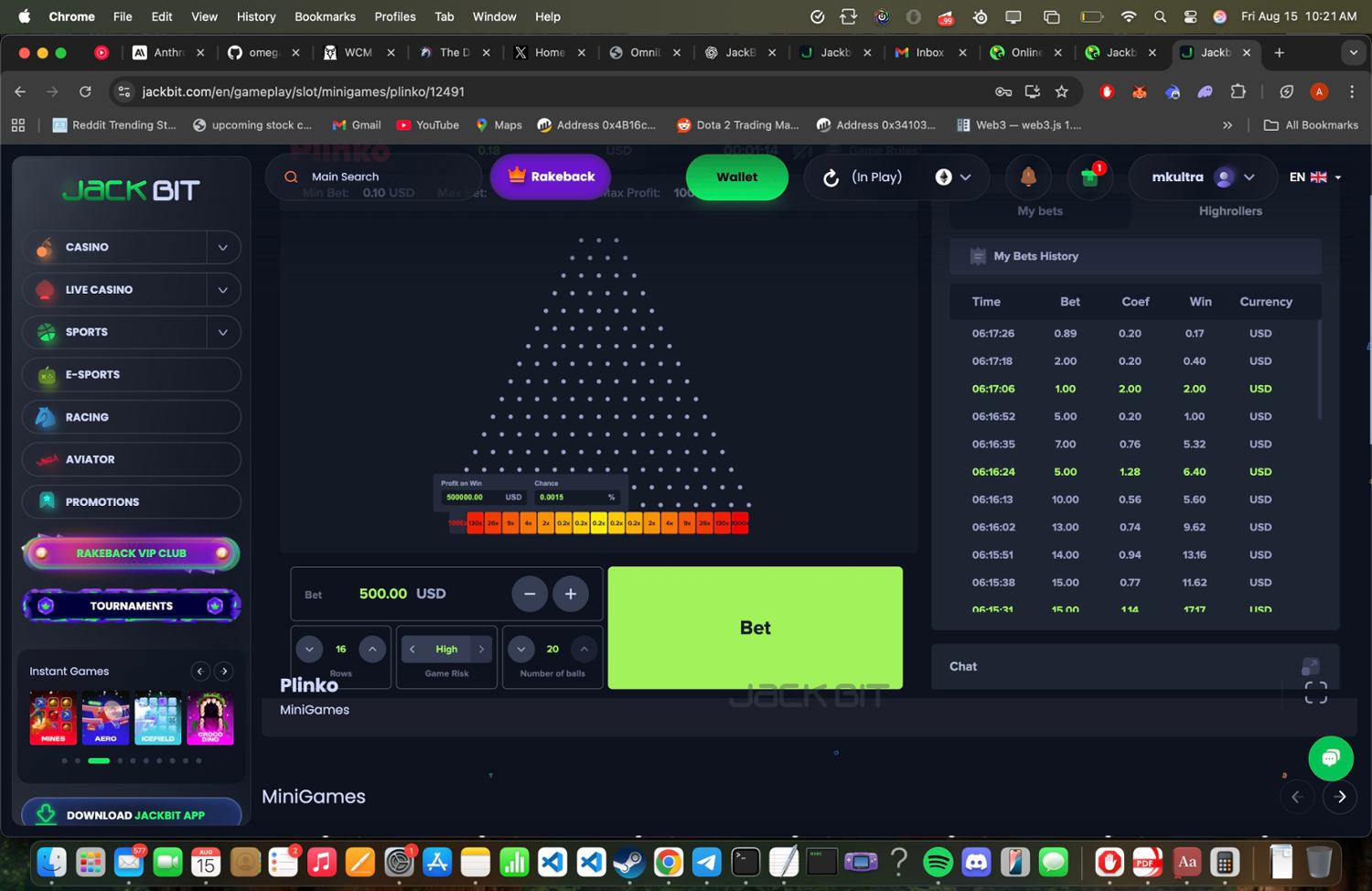
Task: Click the fullscreen icon near Chat
Action: coord(1315,693)
